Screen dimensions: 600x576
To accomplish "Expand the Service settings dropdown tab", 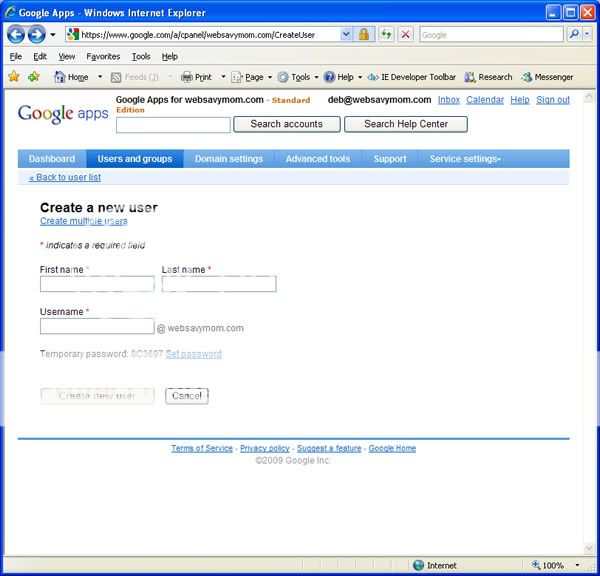I will (465, 159).
